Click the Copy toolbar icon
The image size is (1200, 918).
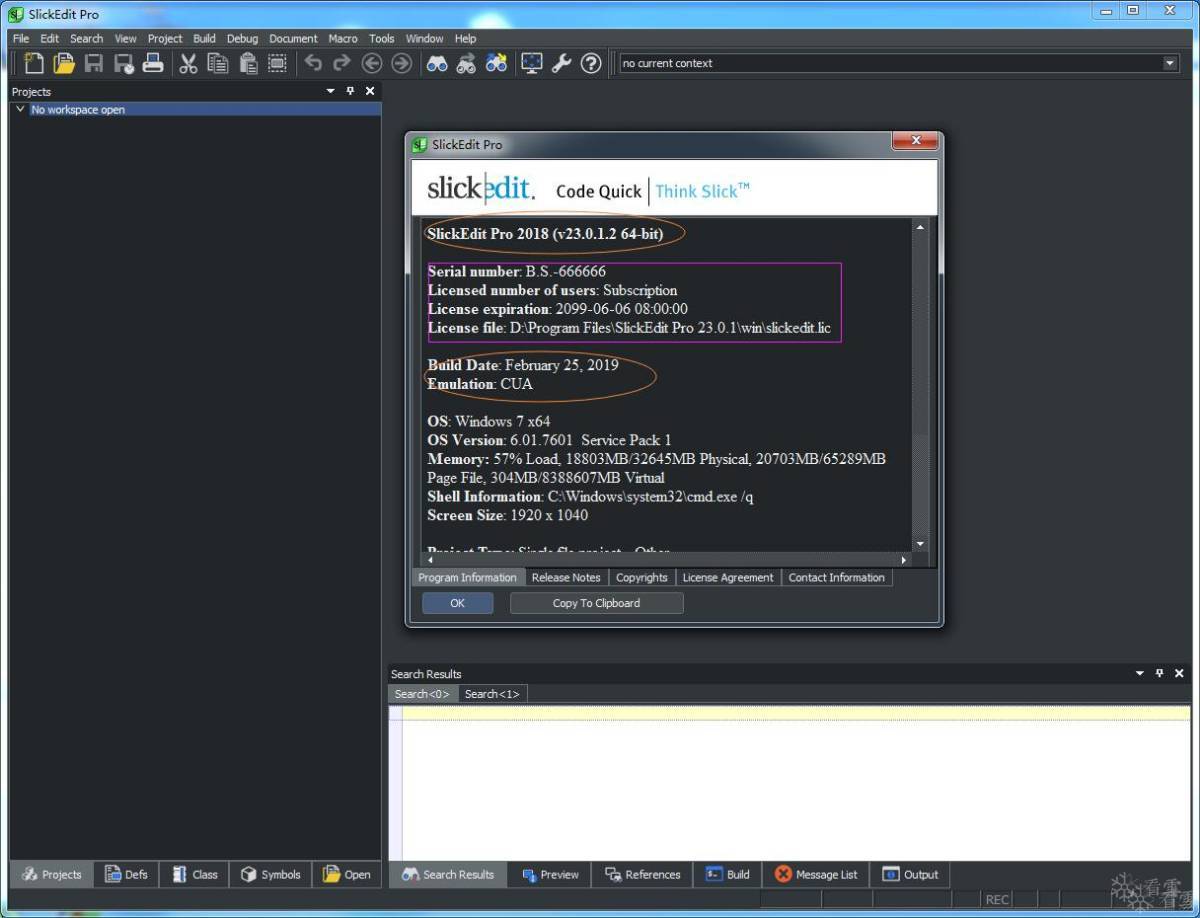(218, 63)
